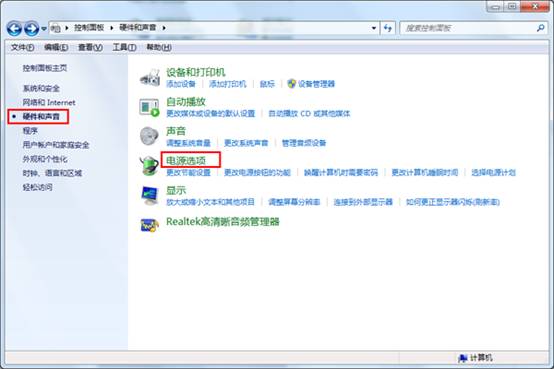
Task: Click the AutoPlay icon with green arrow
Action: click(x=149, y=107)
